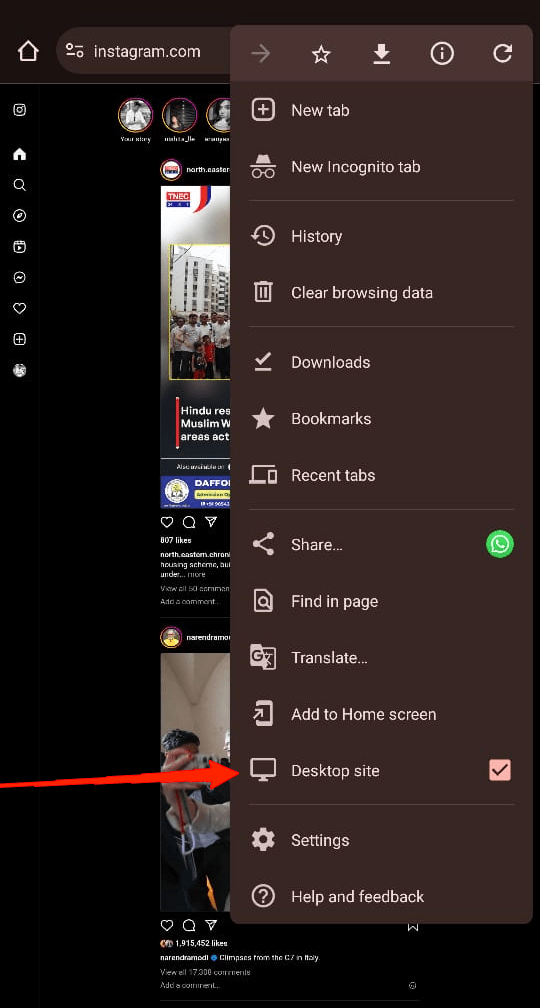Click the forward arrow in menu

(260, 55)
